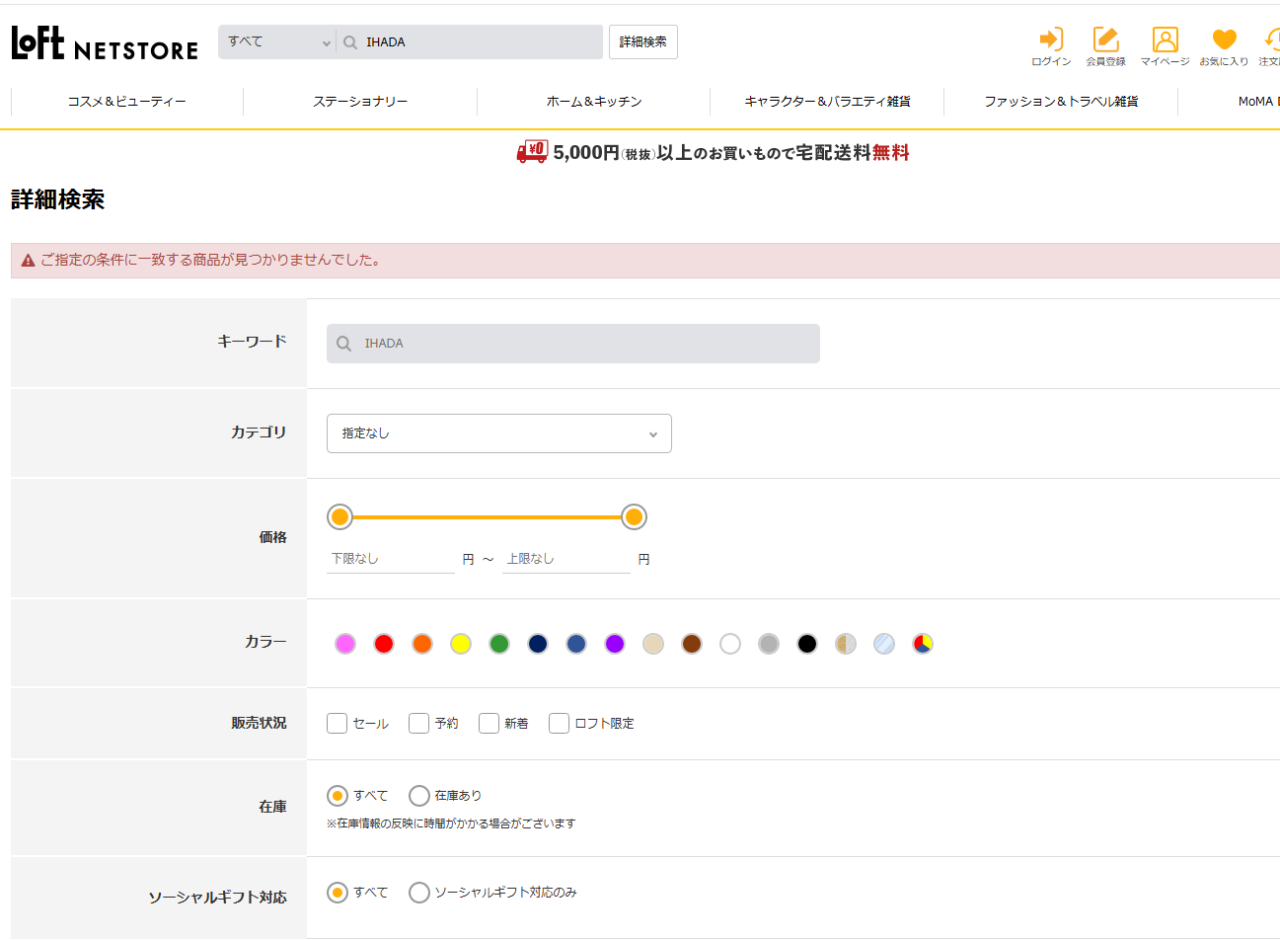This screenshot has height=940, width=1280.
Task: Click the login (ログイン) icon
Action: (1051, 40)
